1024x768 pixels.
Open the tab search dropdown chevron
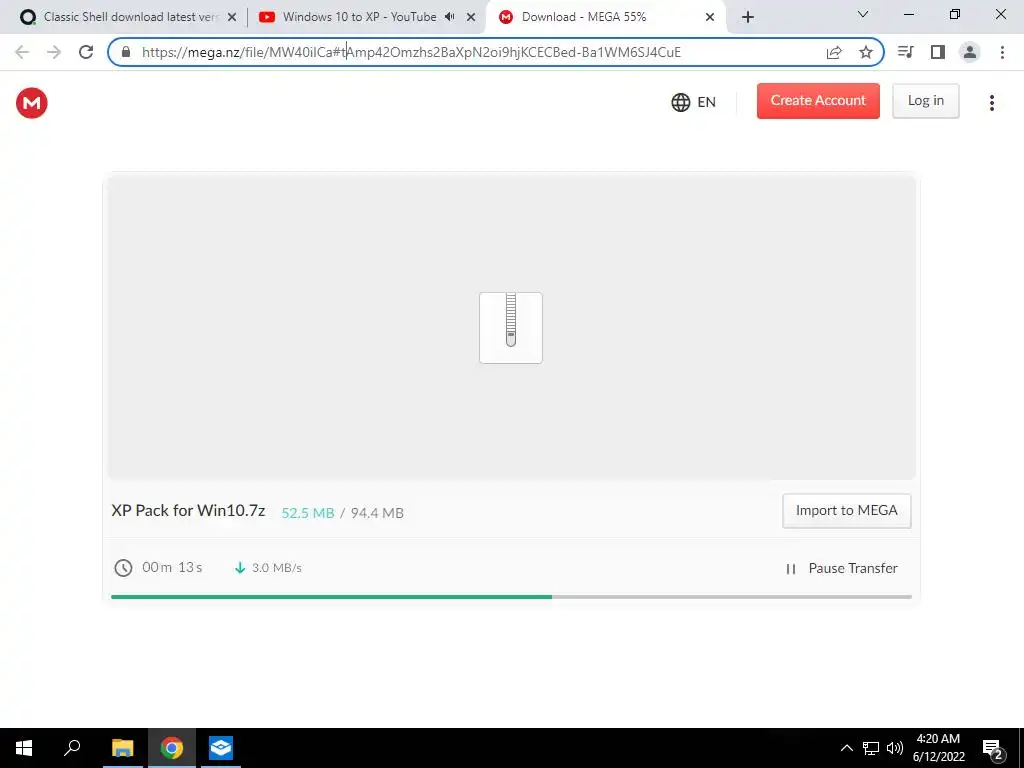tap(863, 14)
